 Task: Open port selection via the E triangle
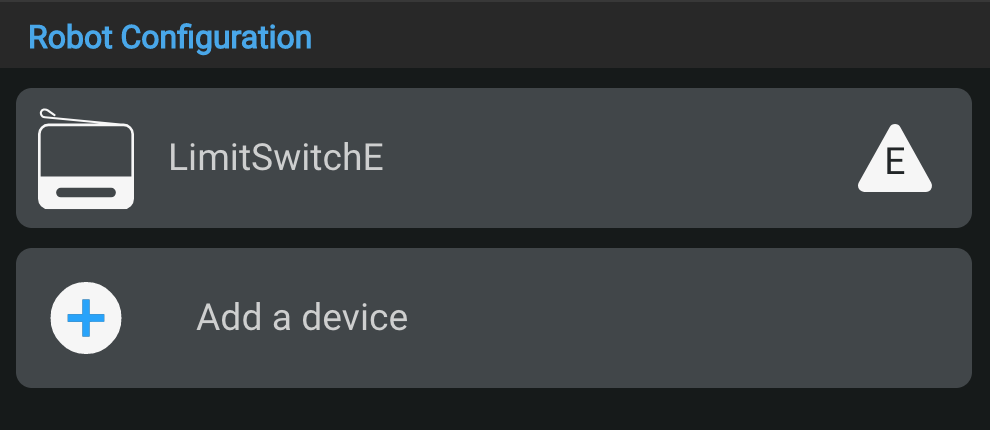tap(895, 160)
